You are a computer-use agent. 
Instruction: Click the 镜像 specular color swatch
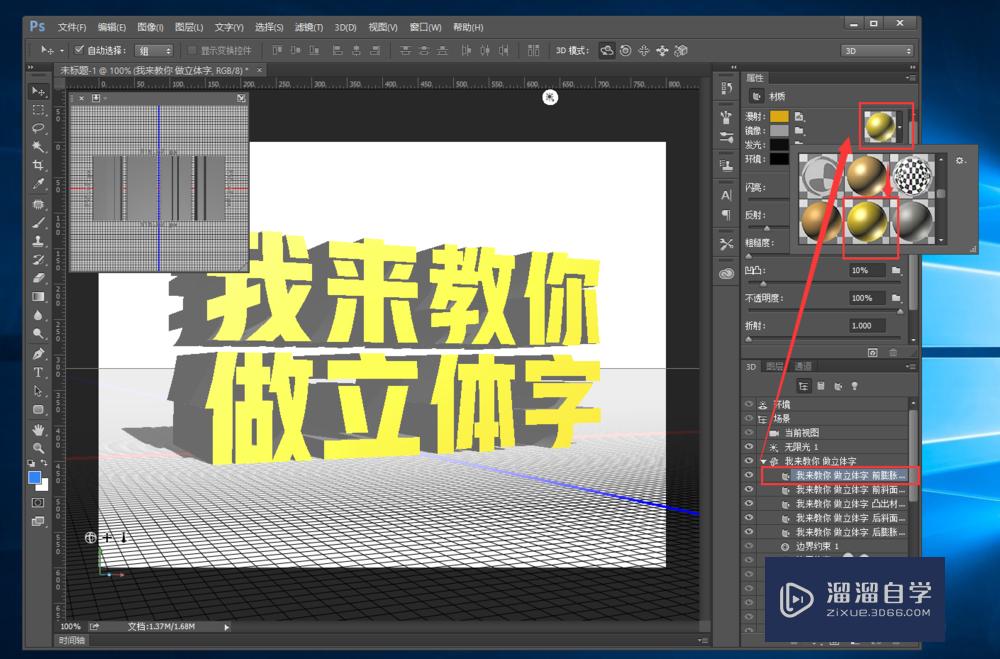pos(779,131)
